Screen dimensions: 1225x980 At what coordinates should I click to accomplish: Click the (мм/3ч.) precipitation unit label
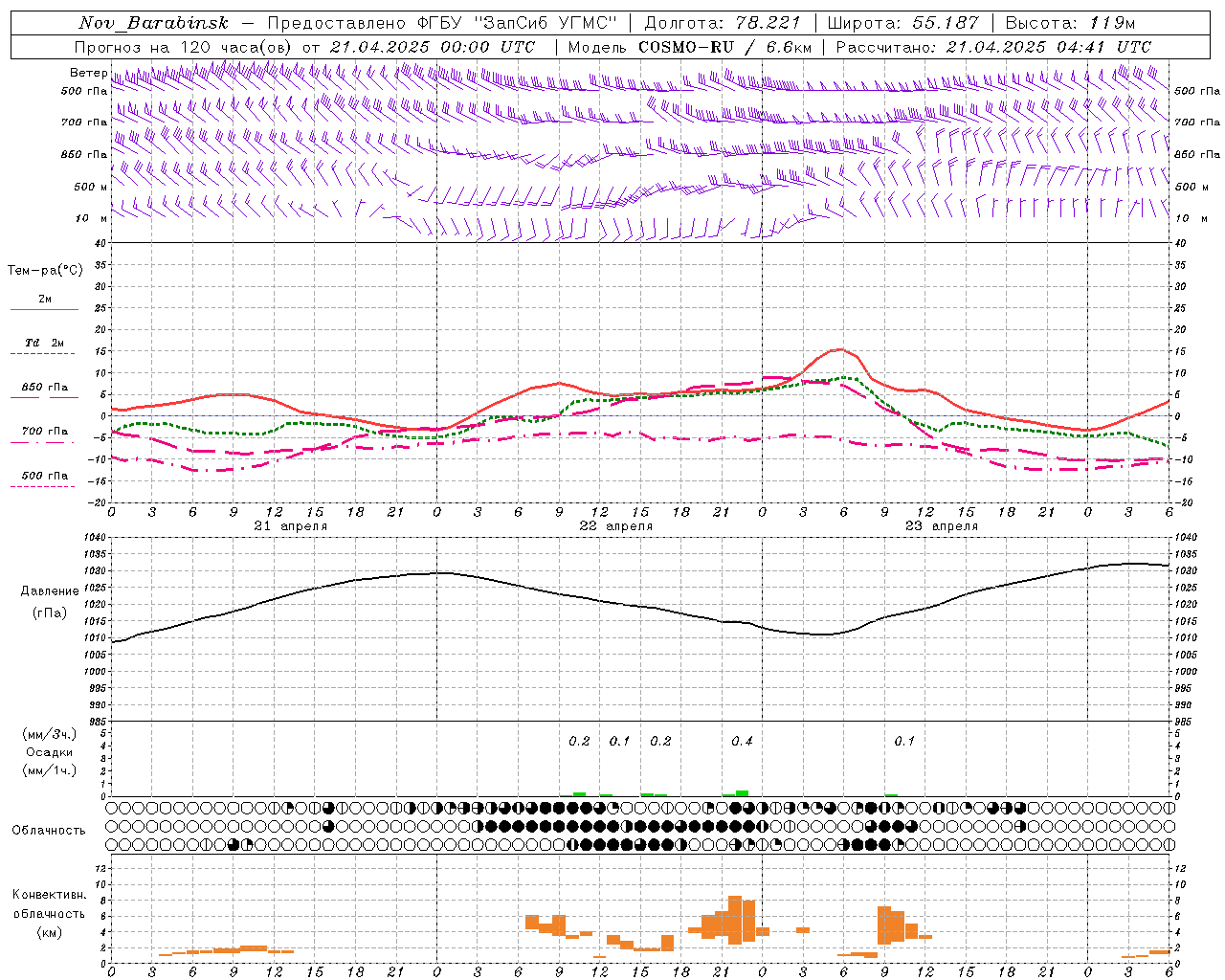pos(50,734)
